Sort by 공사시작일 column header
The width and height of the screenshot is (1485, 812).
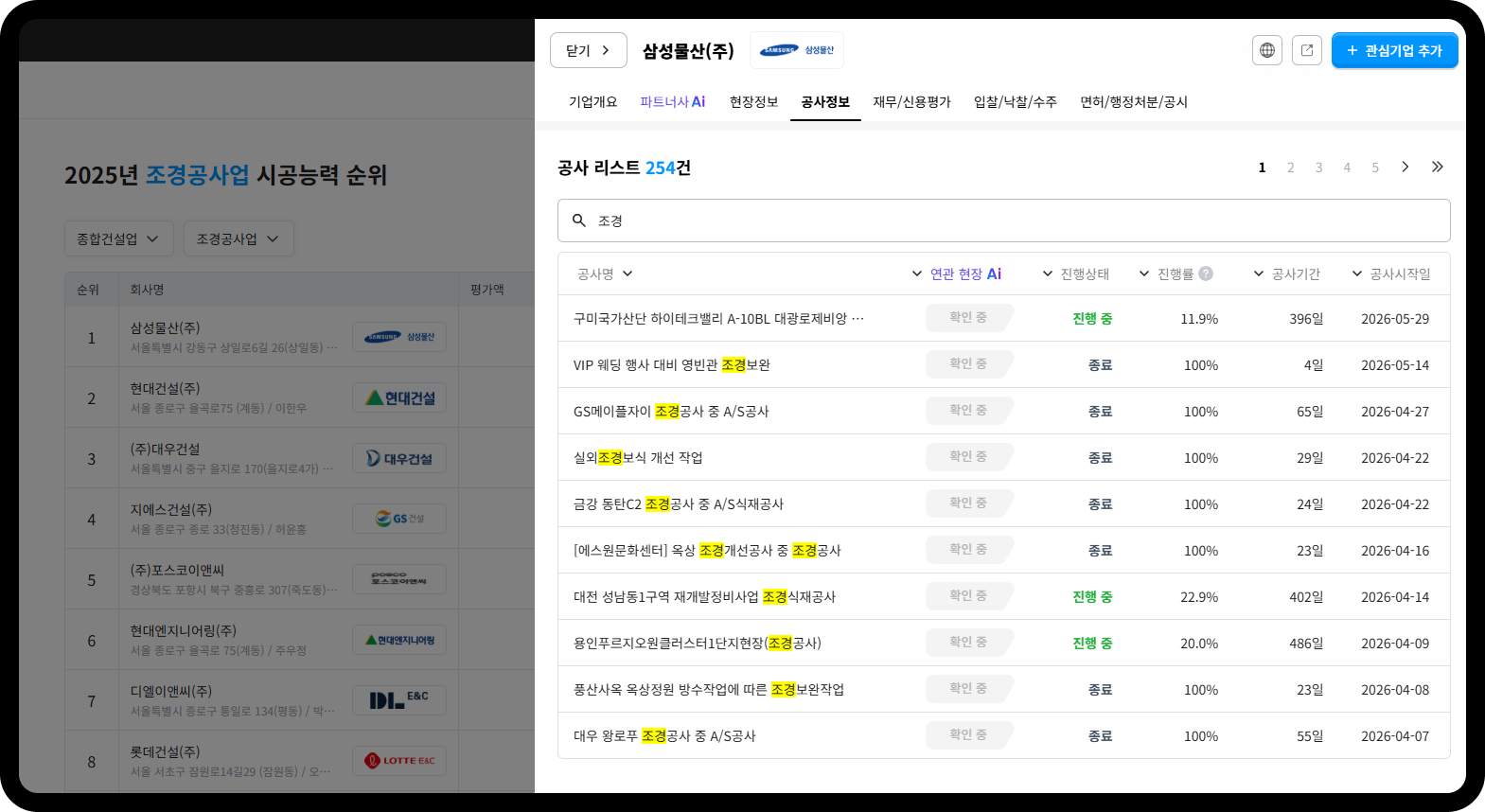coord(1391,274)
